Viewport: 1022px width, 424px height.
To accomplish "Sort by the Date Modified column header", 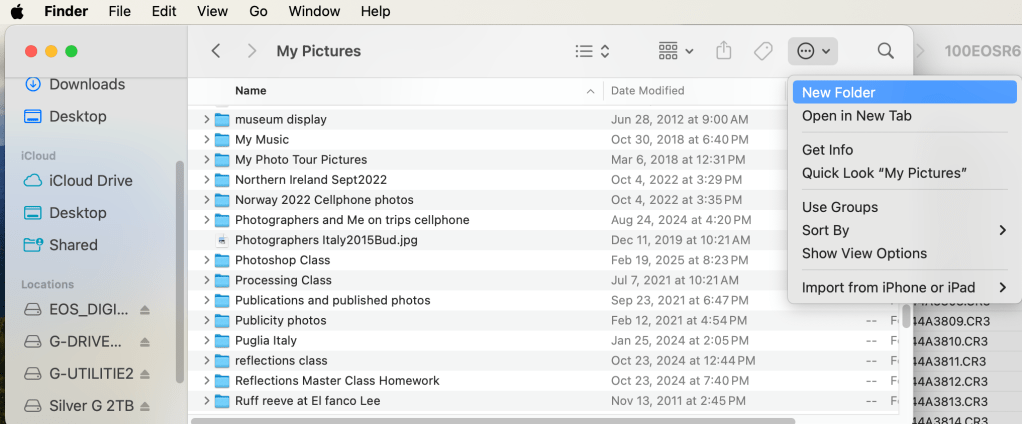I will pos(647,91).
